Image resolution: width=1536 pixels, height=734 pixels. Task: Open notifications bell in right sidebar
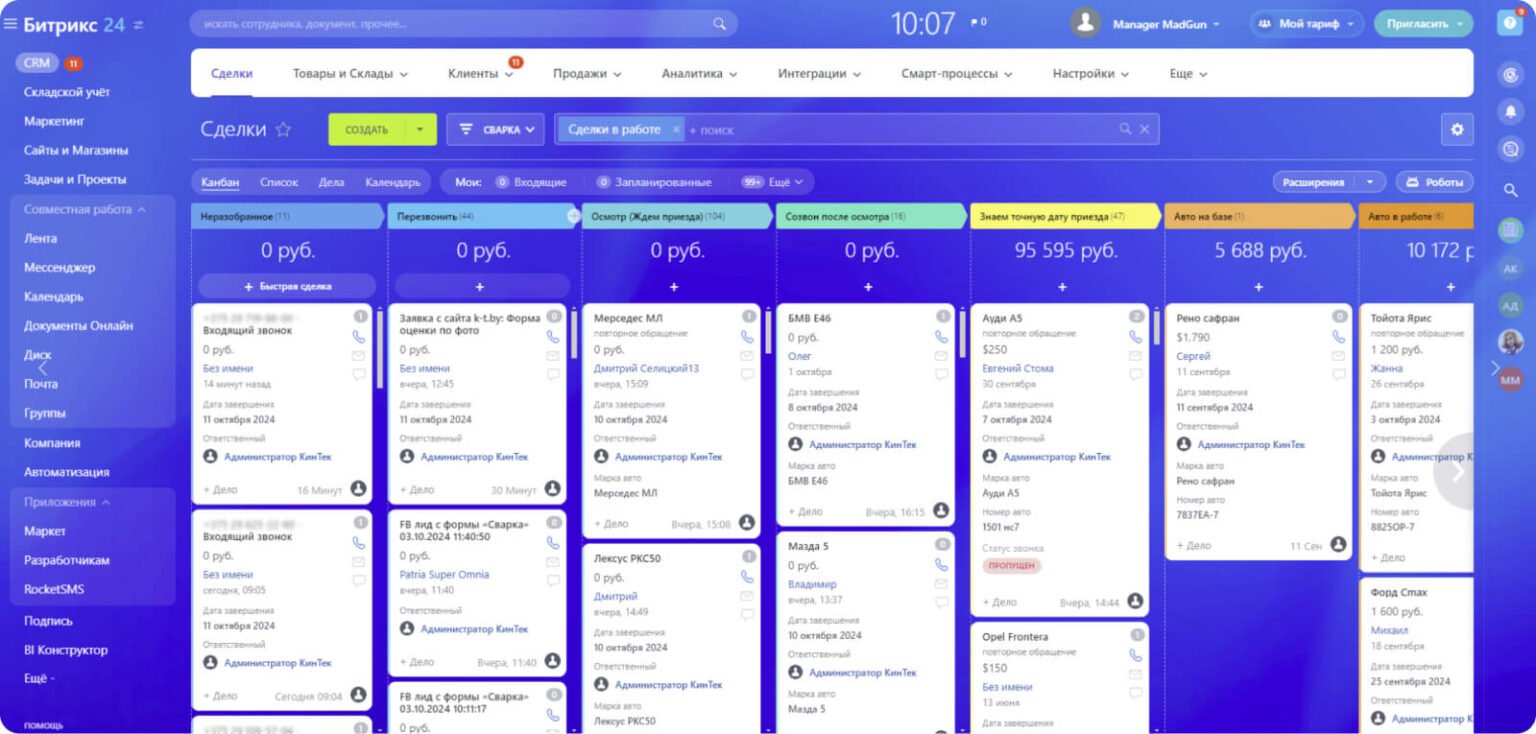[1510, 112]
